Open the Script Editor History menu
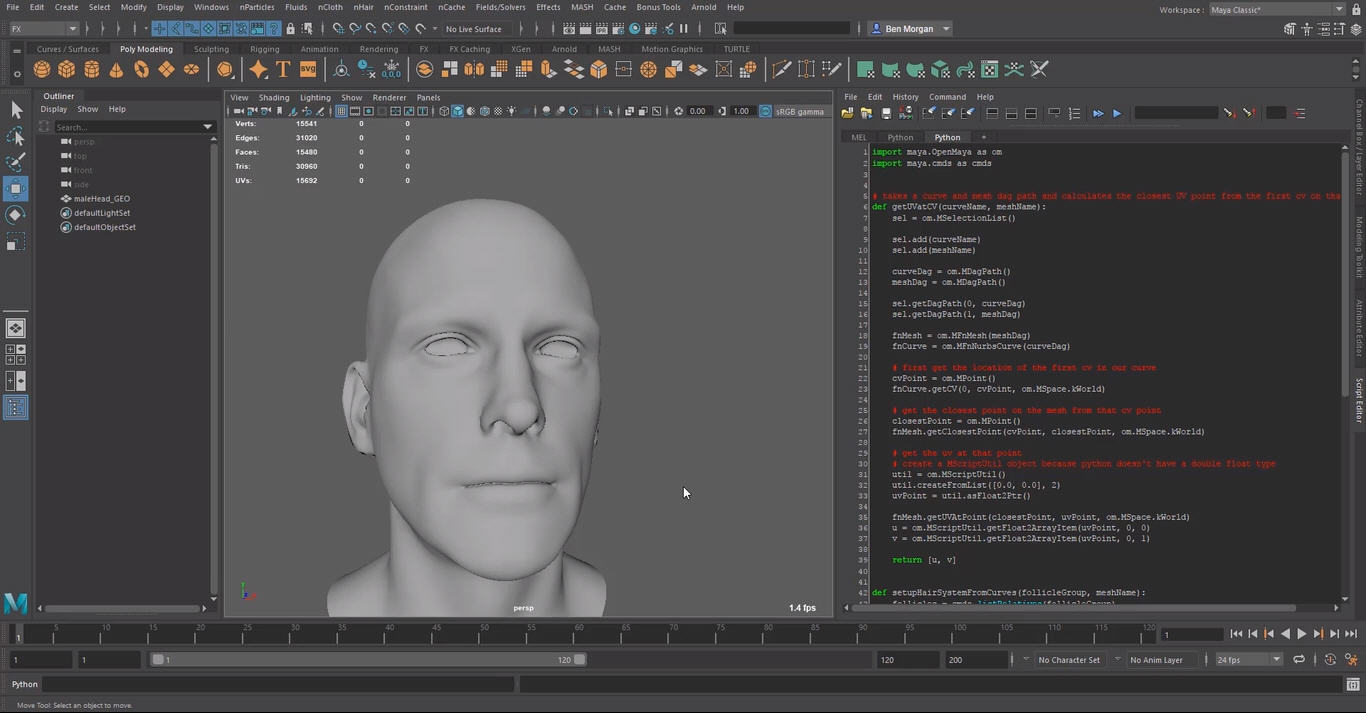Image resolution: width=1366 pixels, height=713 pixels. pos(905,97)
